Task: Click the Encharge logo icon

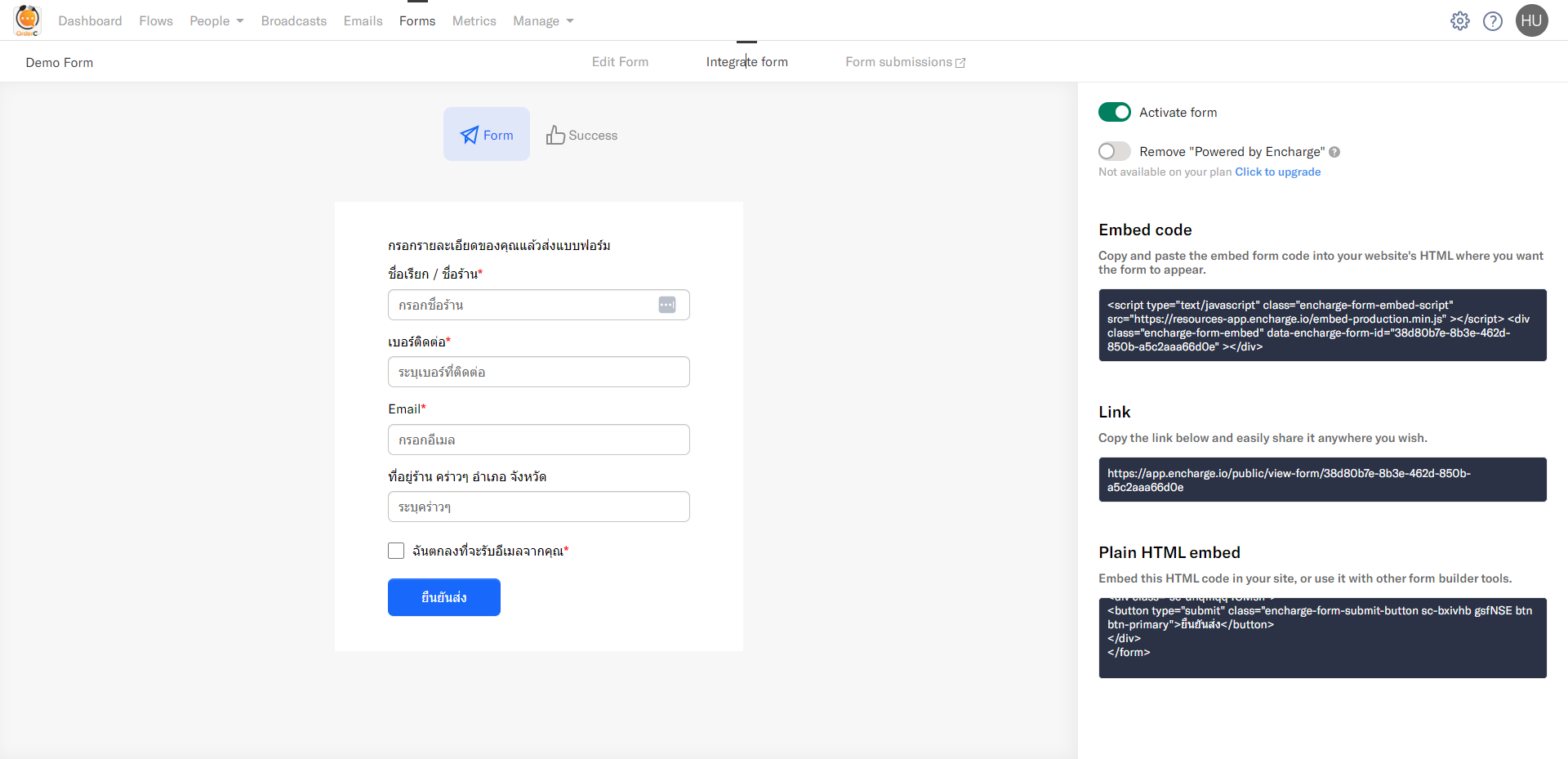Action: click(x=27, y=20)
